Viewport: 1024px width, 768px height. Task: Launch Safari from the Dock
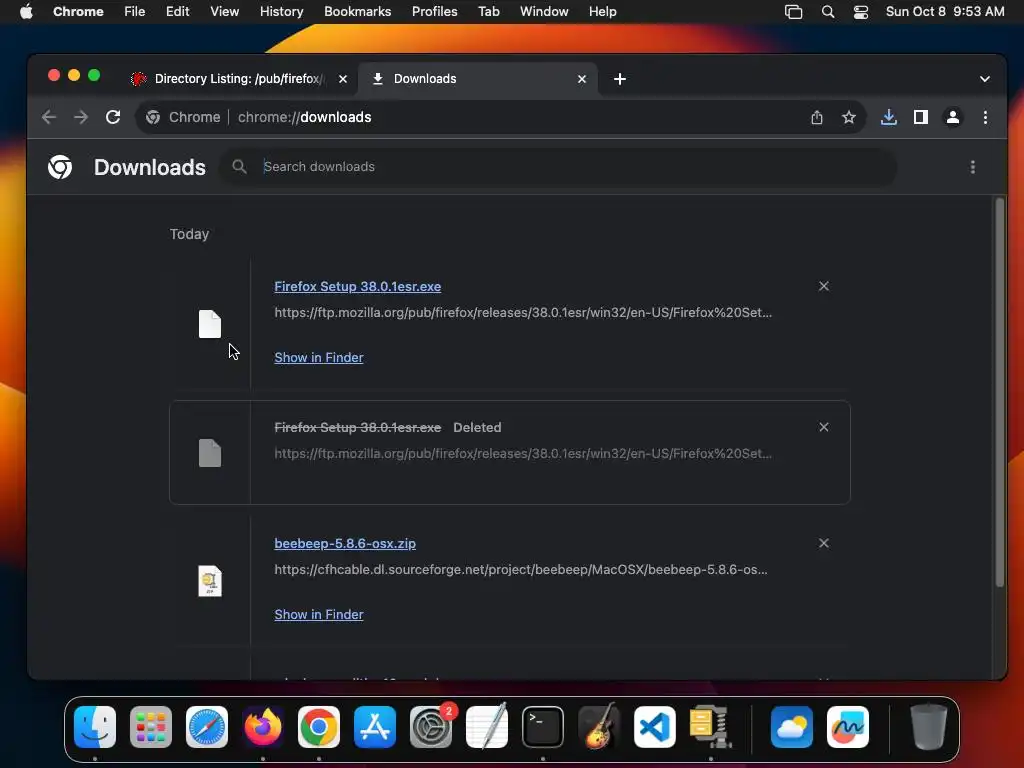click(x=207, y=727)
